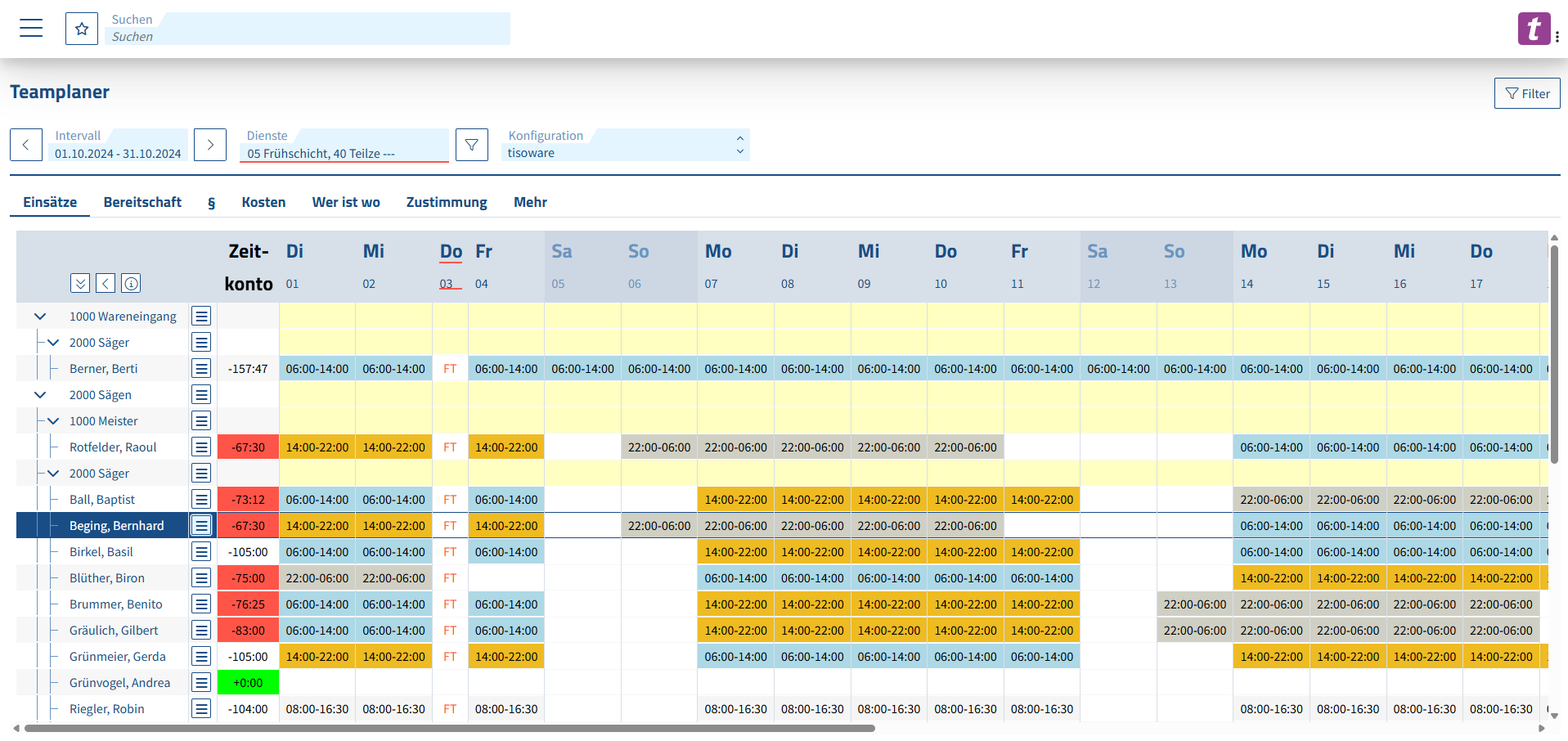The image size is (1568, 741).
Task: Click the favorites star icon
Action: [x=82, y=29]
